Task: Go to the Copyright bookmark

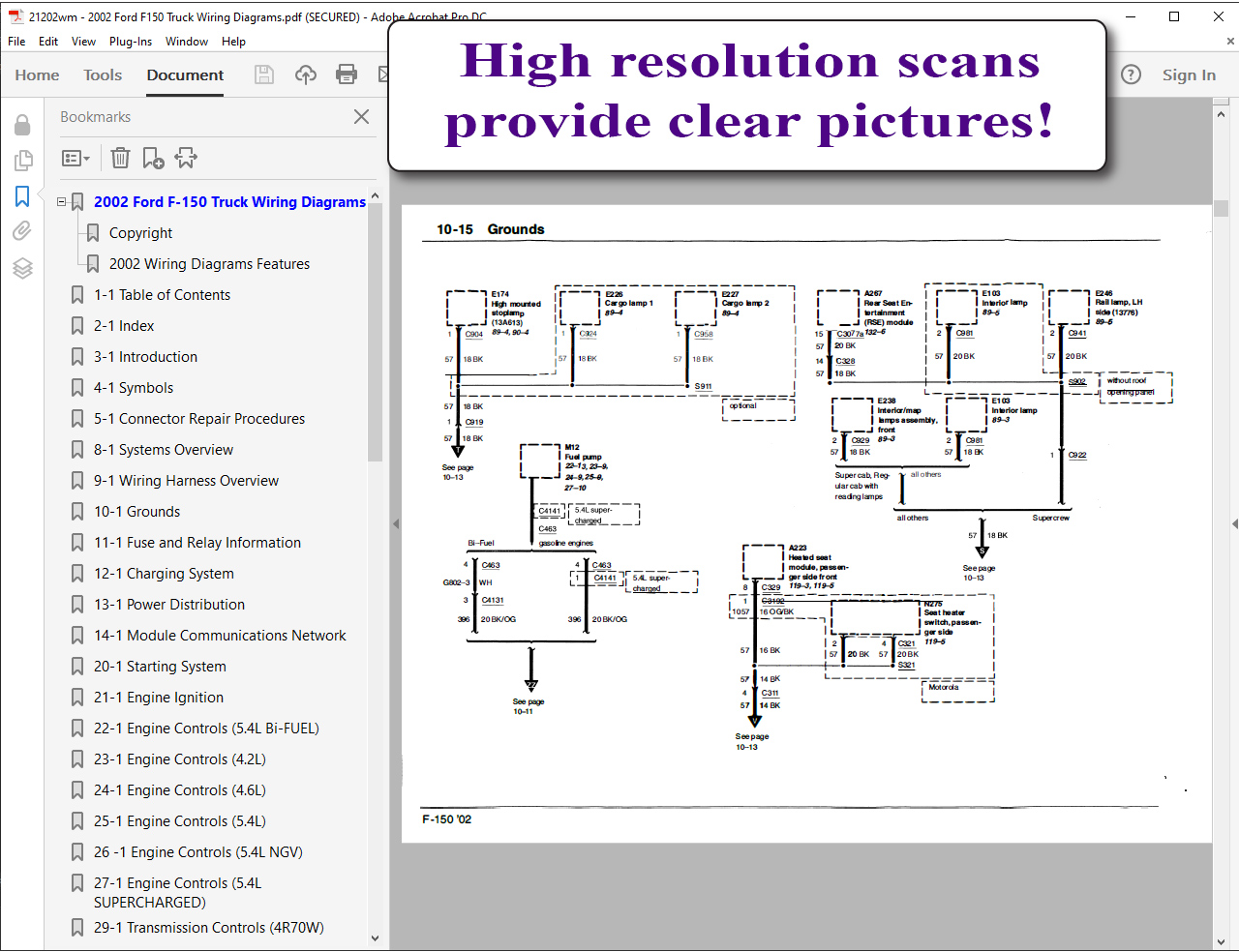Action: 140,233
